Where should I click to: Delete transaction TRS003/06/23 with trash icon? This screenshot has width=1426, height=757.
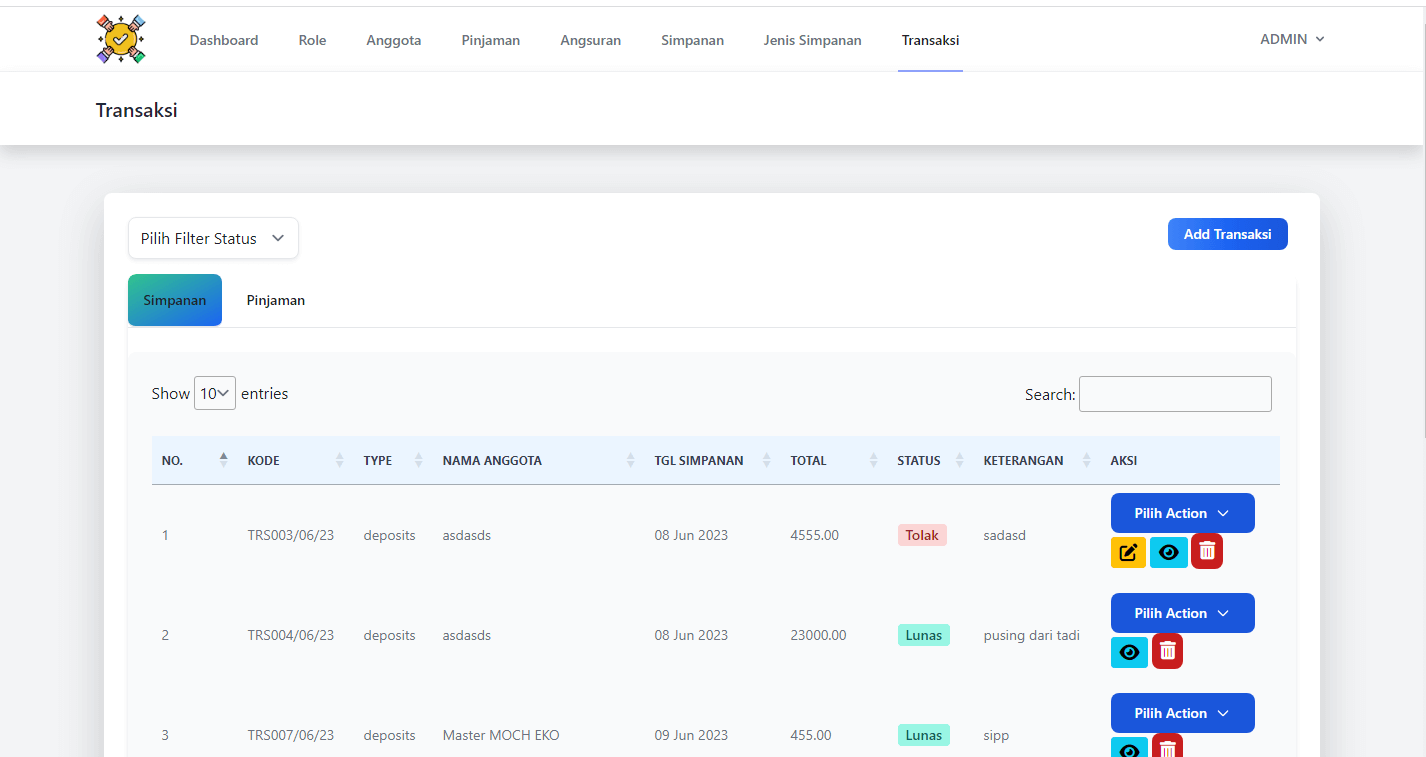click(x=1207, y=551)
